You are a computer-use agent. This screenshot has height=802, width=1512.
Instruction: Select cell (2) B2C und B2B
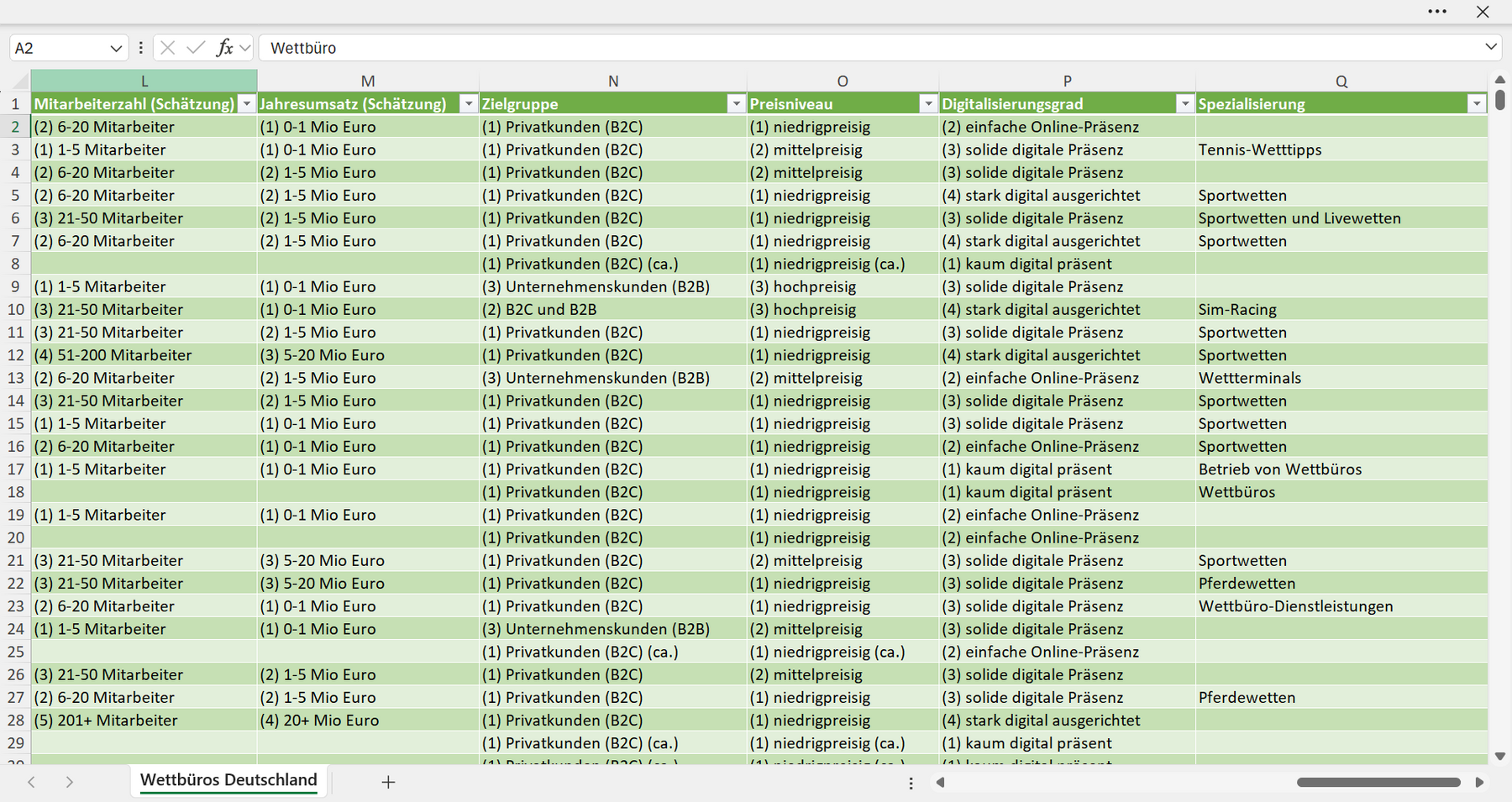pos(613,309)
